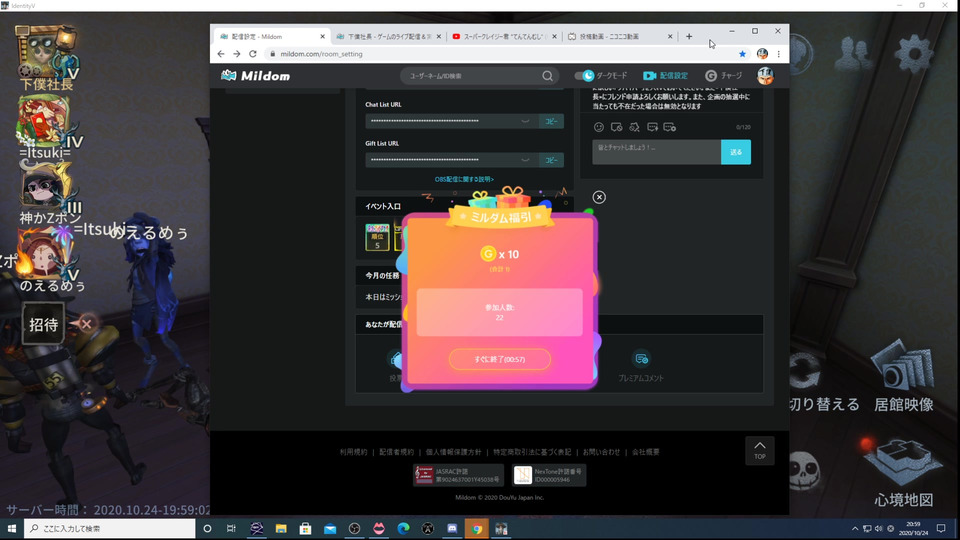Open the Mildom user avatar menu
The image size is (960, 540).
[765, 76]
